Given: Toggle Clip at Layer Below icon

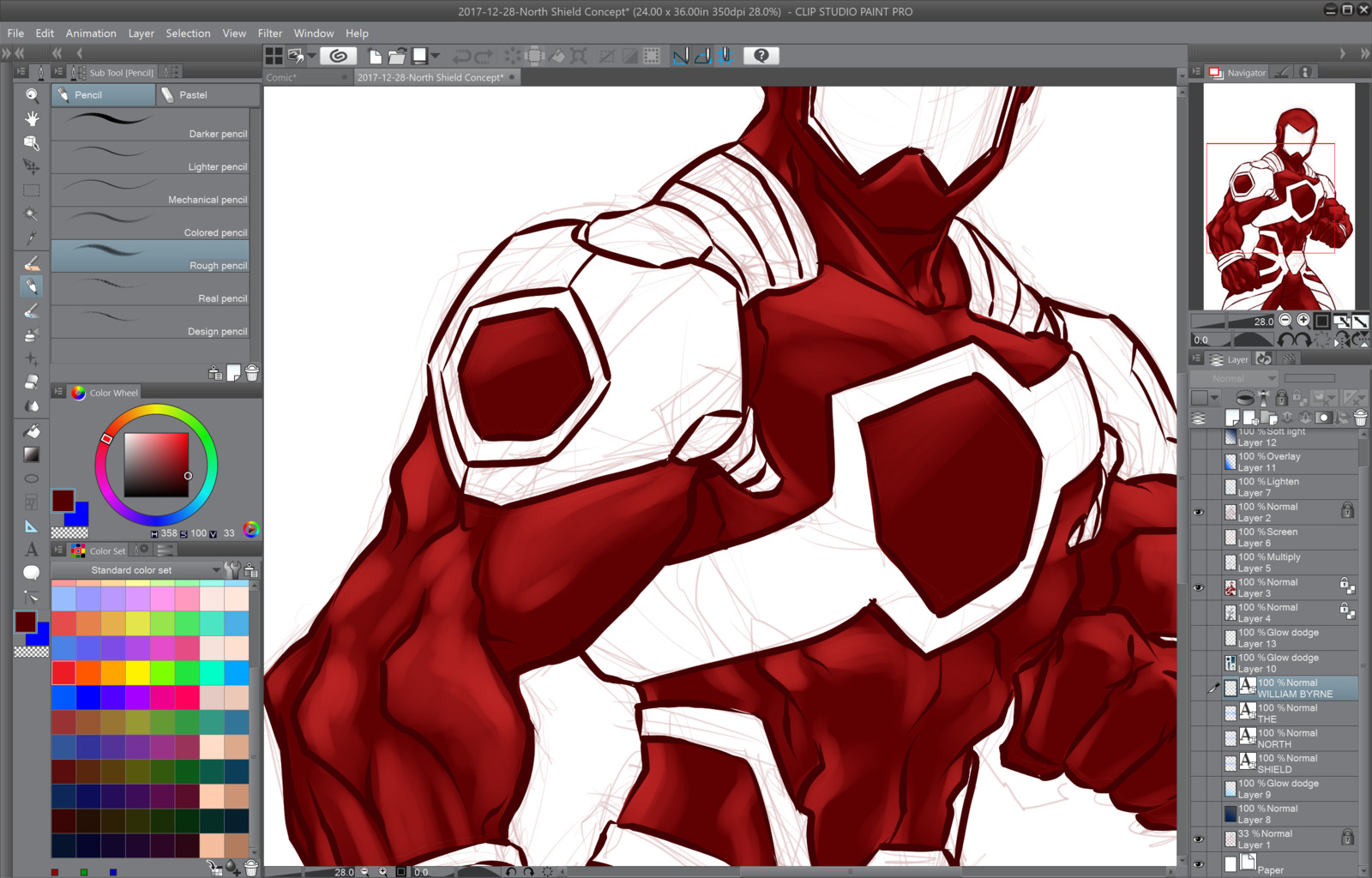Looking at the screenshot, I should coord(1244,398).
